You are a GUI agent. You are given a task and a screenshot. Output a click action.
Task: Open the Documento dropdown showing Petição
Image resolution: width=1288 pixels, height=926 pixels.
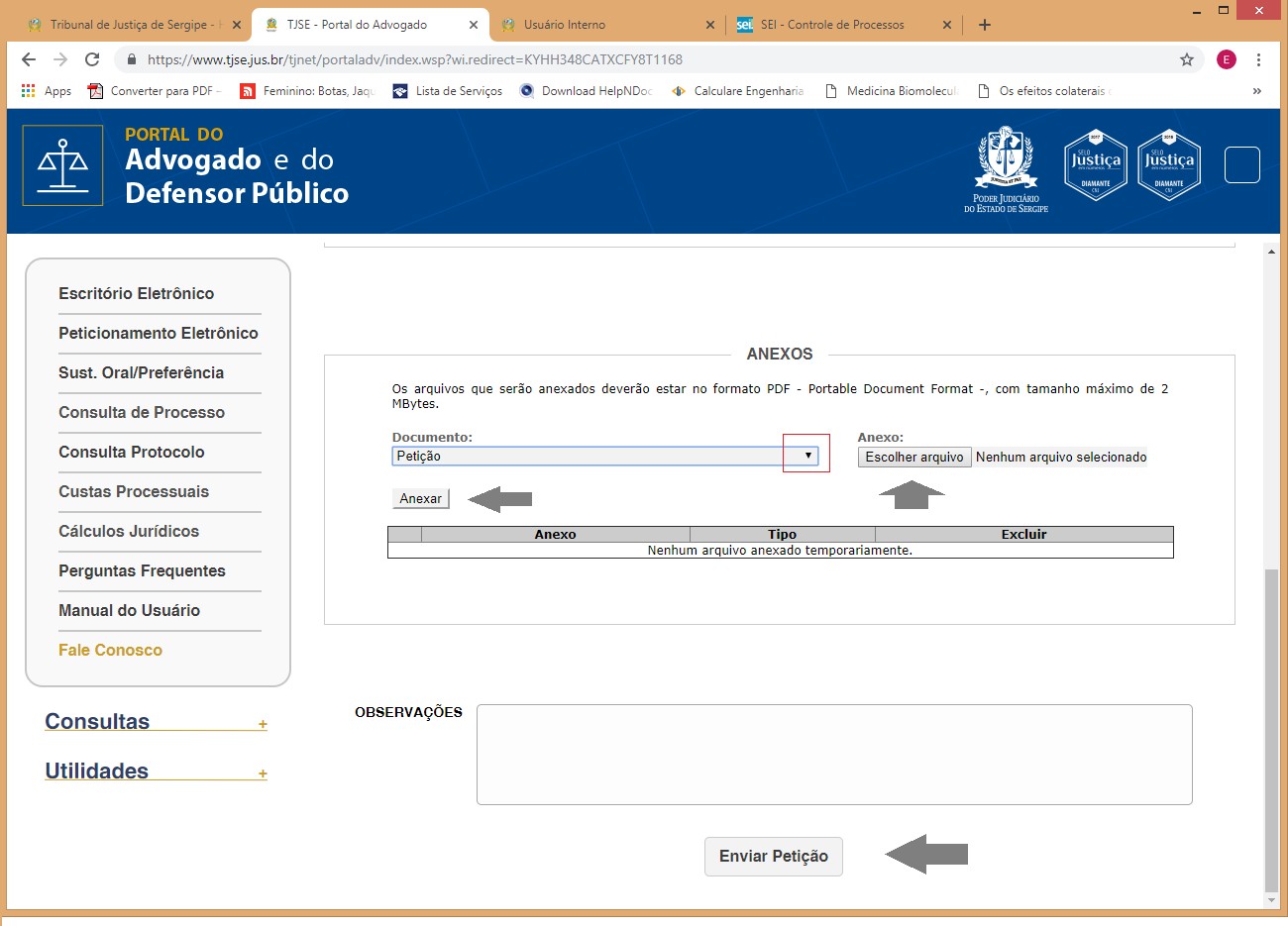tap(604, 456)
